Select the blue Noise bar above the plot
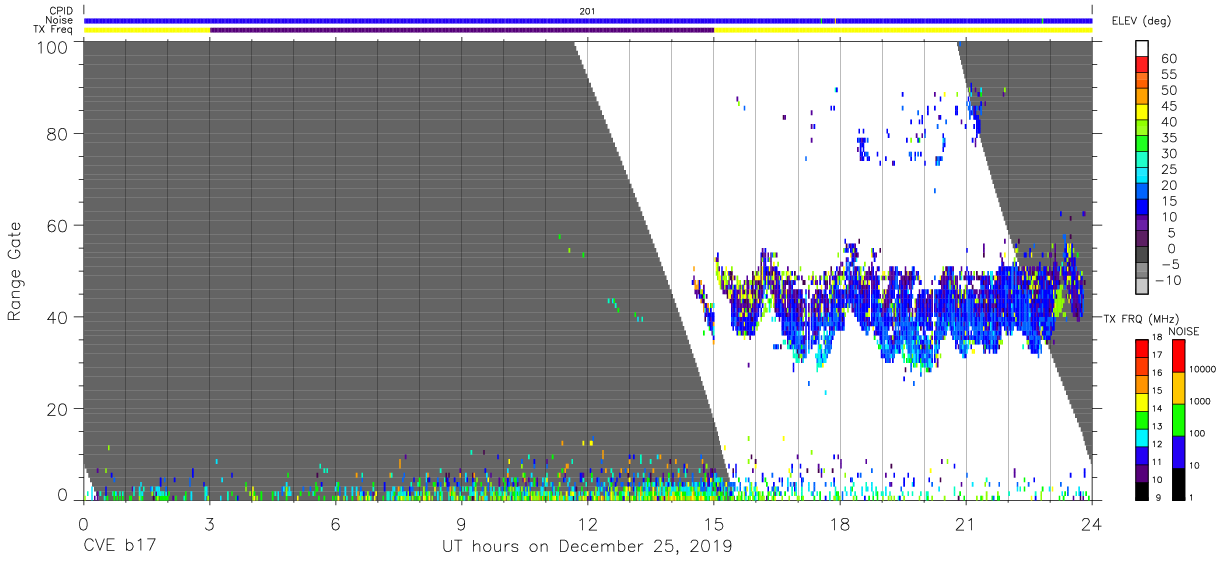Image resolution: width=1228 pixels, height=567 pixels. click(588, 20)
